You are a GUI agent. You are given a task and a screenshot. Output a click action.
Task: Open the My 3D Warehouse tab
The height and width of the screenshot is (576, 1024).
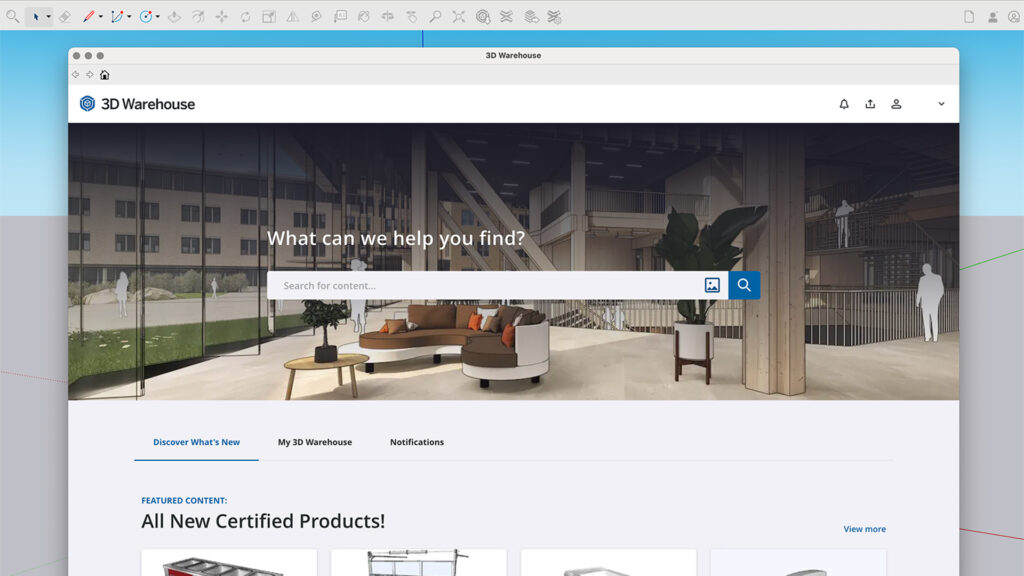click(x=315, y=442)
